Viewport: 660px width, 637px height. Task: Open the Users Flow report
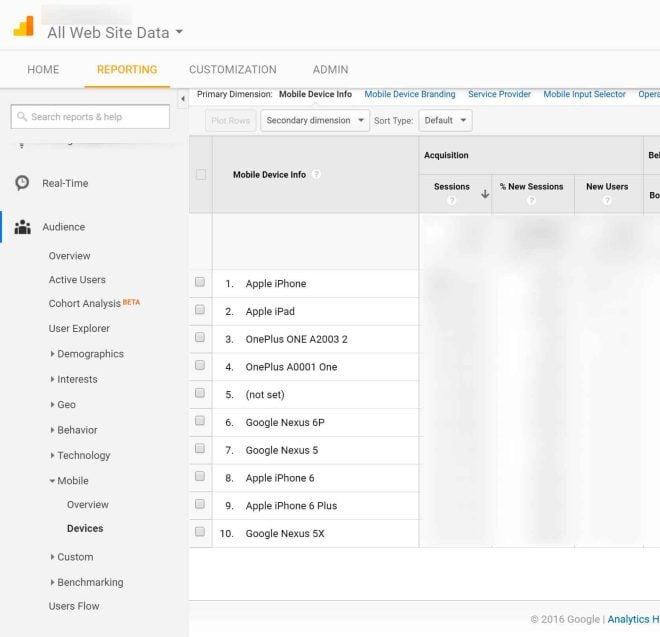74,606
